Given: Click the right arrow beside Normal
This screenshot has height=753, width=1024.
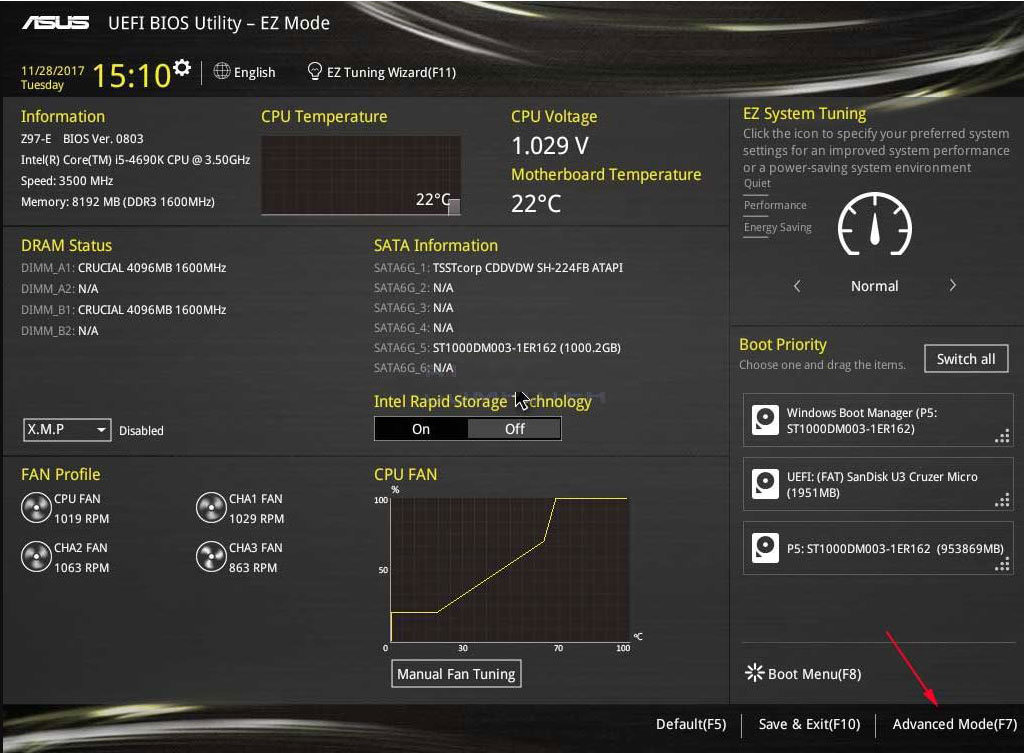Looking at the screenshot, I should (x=953, y=285).
